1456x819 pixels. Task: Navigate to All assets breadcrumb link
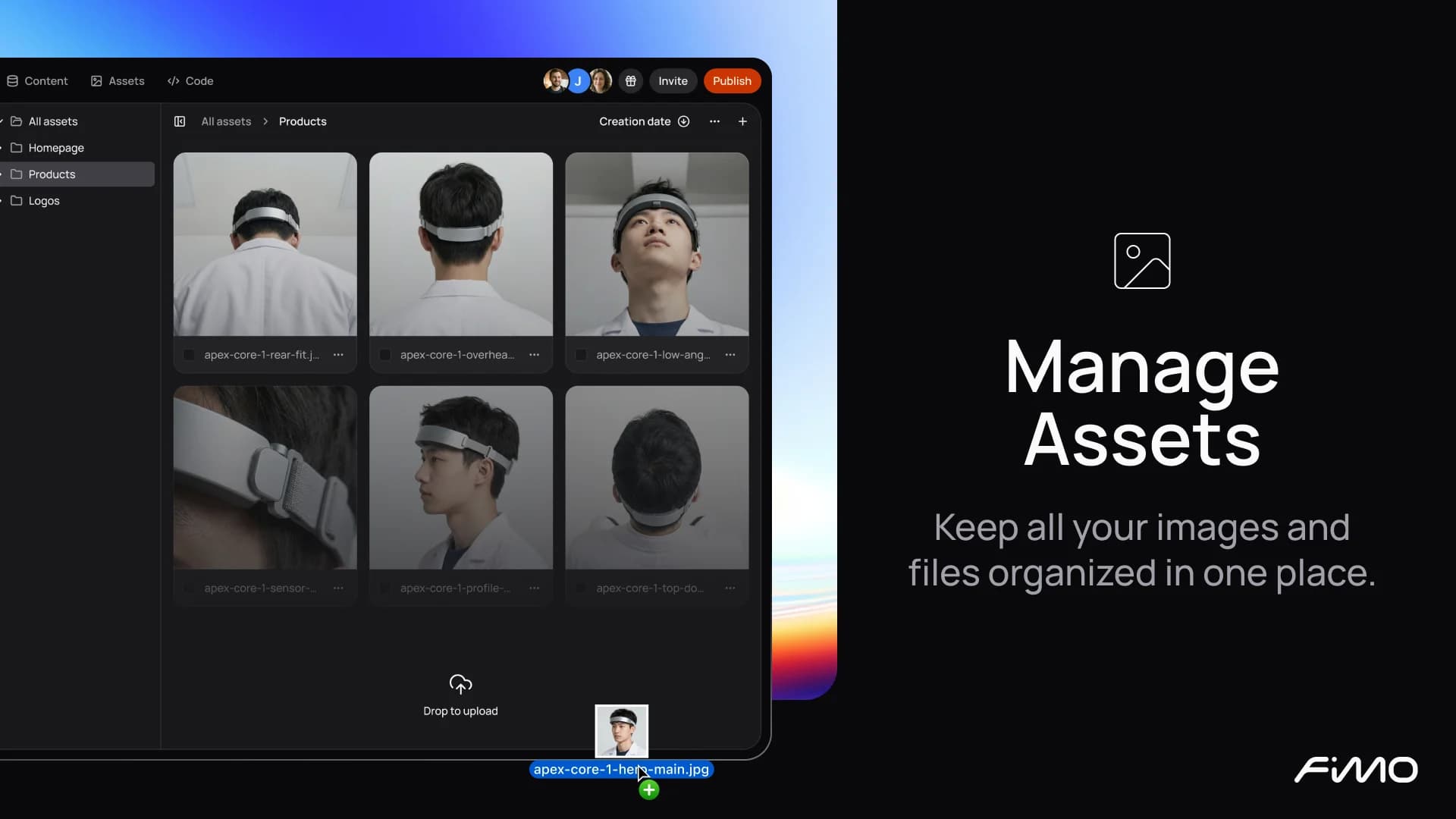(226, 121)
